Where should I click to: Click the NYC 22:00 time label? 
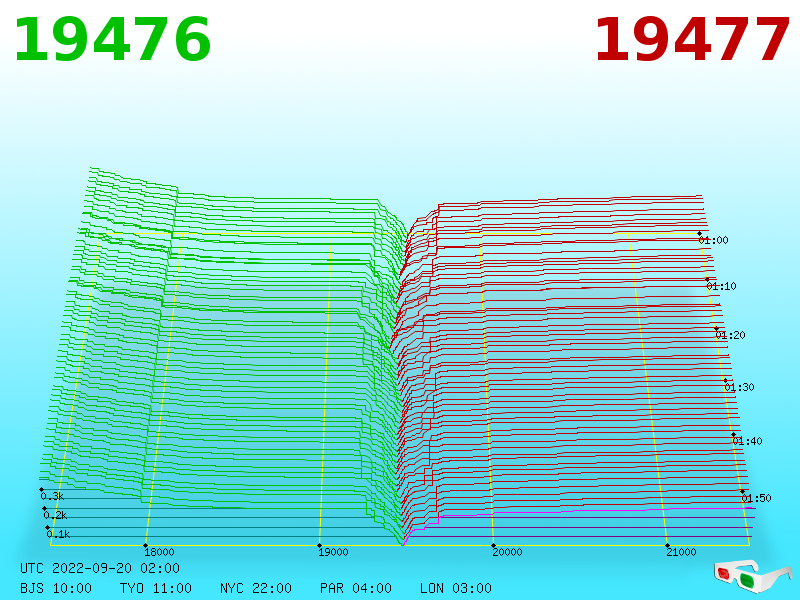pos(256,588)
